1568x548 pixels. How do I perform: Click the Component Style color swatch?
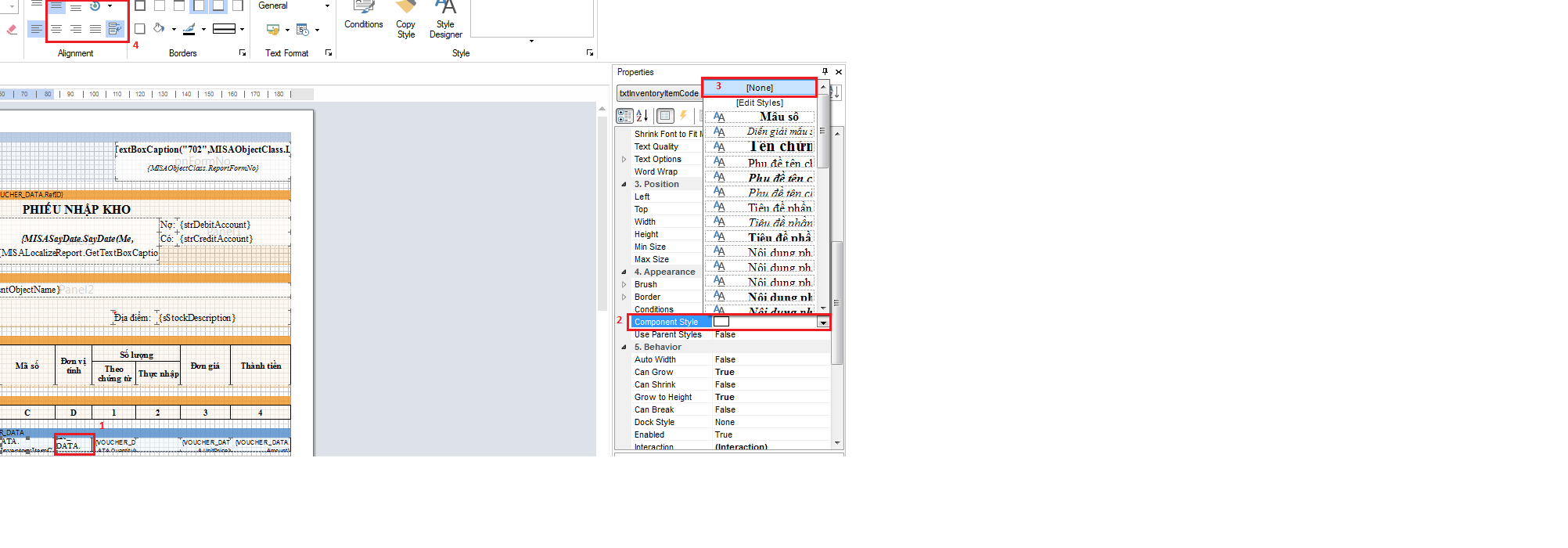tap(721, 322)
